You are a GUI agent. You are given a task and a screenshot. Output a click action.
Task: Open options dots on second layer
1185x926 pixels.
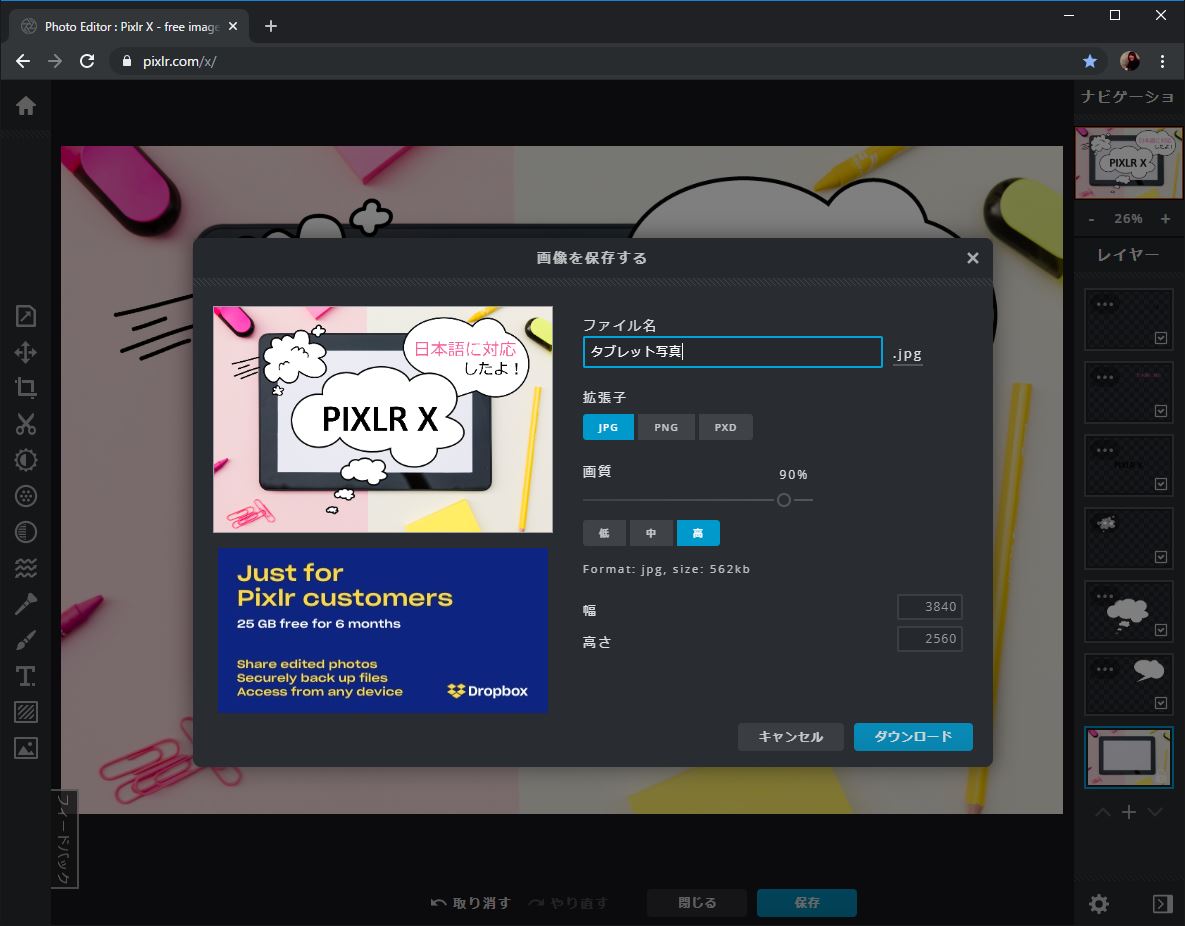point(1105,377)
